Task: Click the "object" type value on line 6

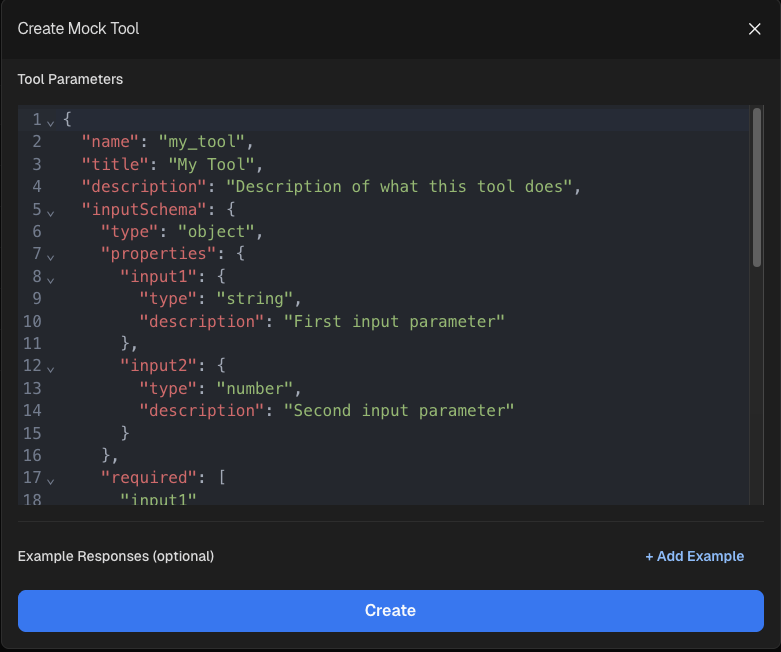Action: (226, 232)
